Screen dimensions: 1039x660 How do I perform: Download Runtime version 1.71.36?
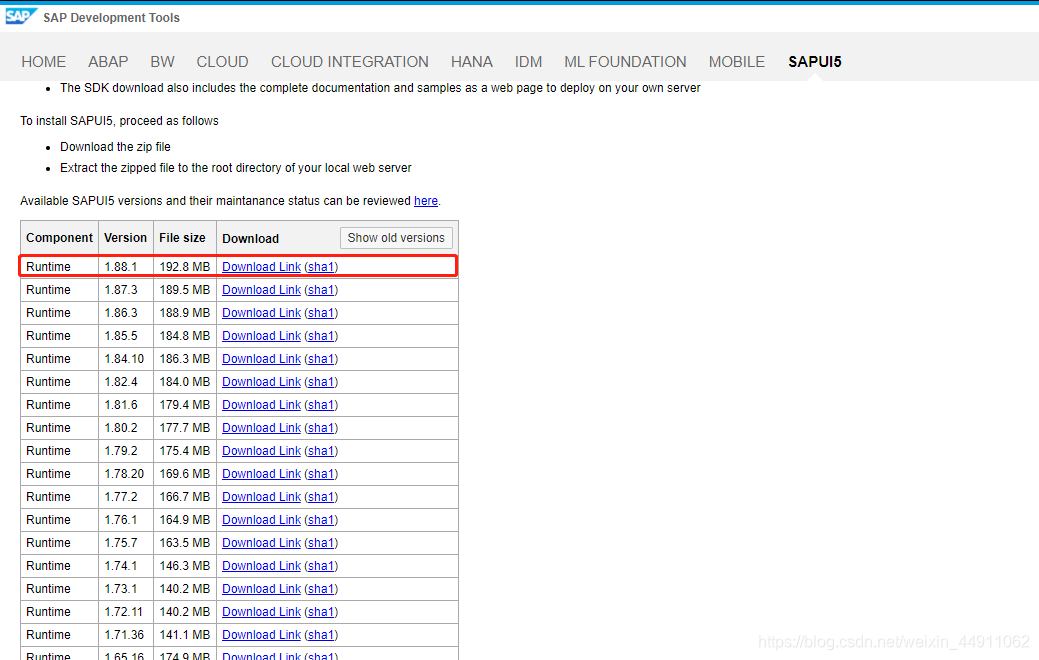(x=262, y=635)
